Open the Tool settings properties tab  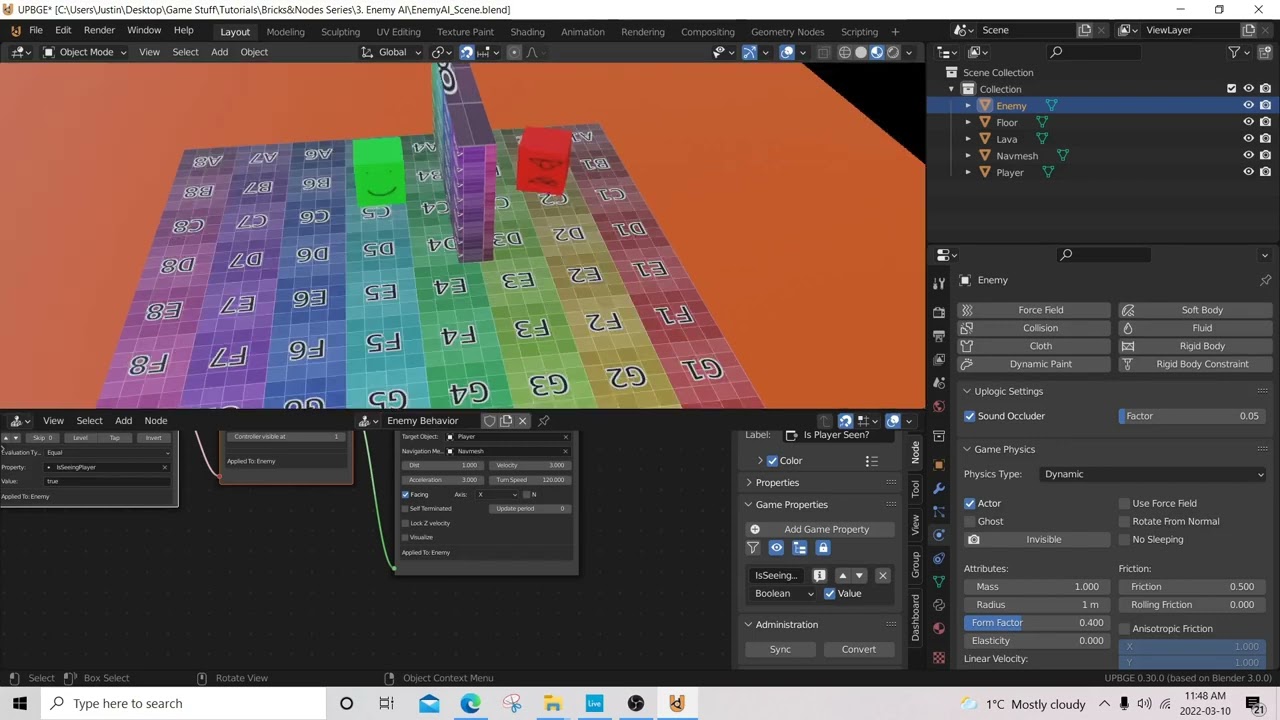click(x=938, y=284)
